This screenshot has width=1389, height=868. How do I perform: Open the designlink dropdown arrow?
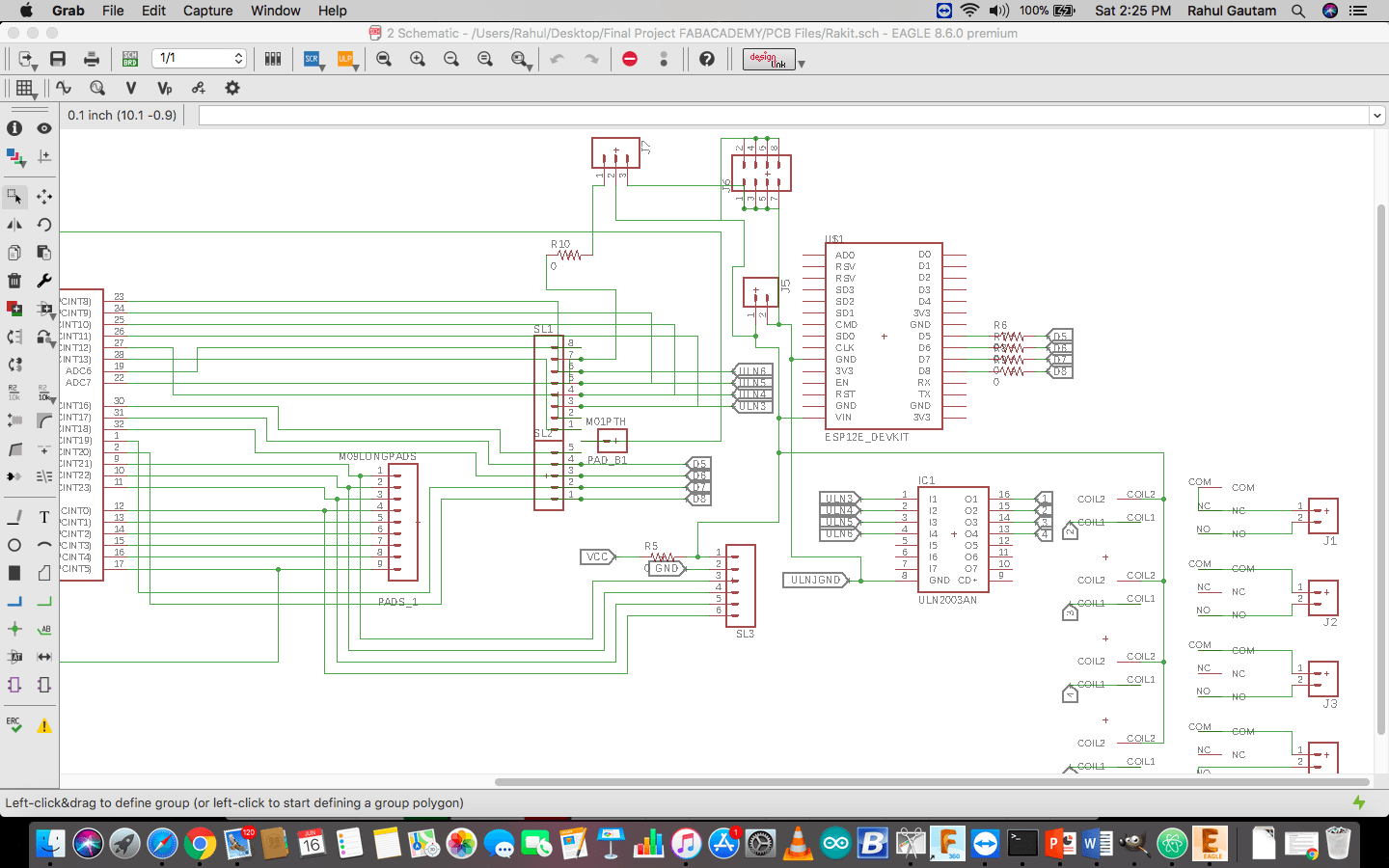802,65
